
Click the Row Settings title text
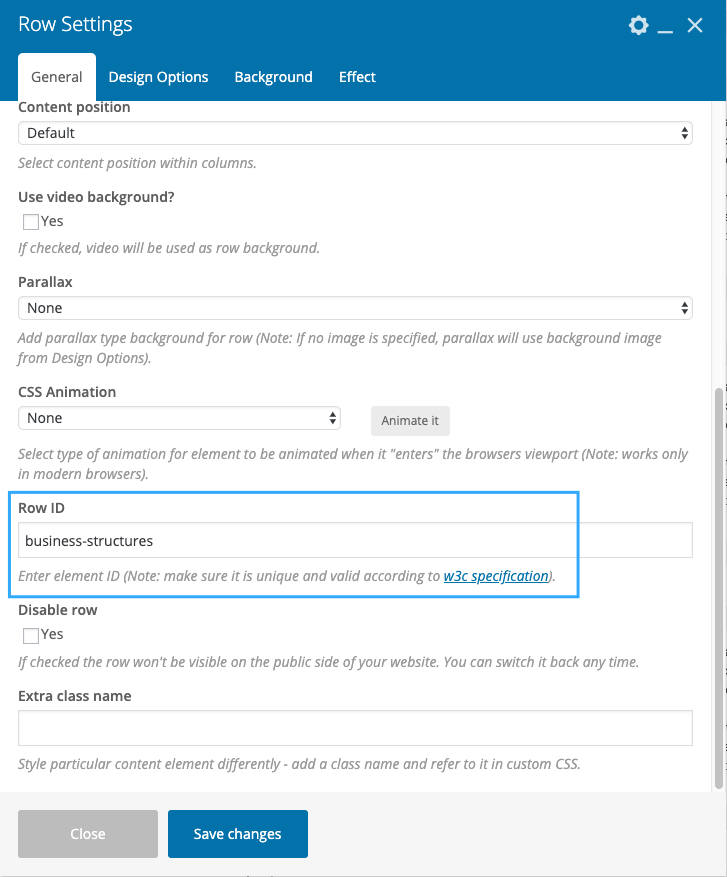pos(75,25)
